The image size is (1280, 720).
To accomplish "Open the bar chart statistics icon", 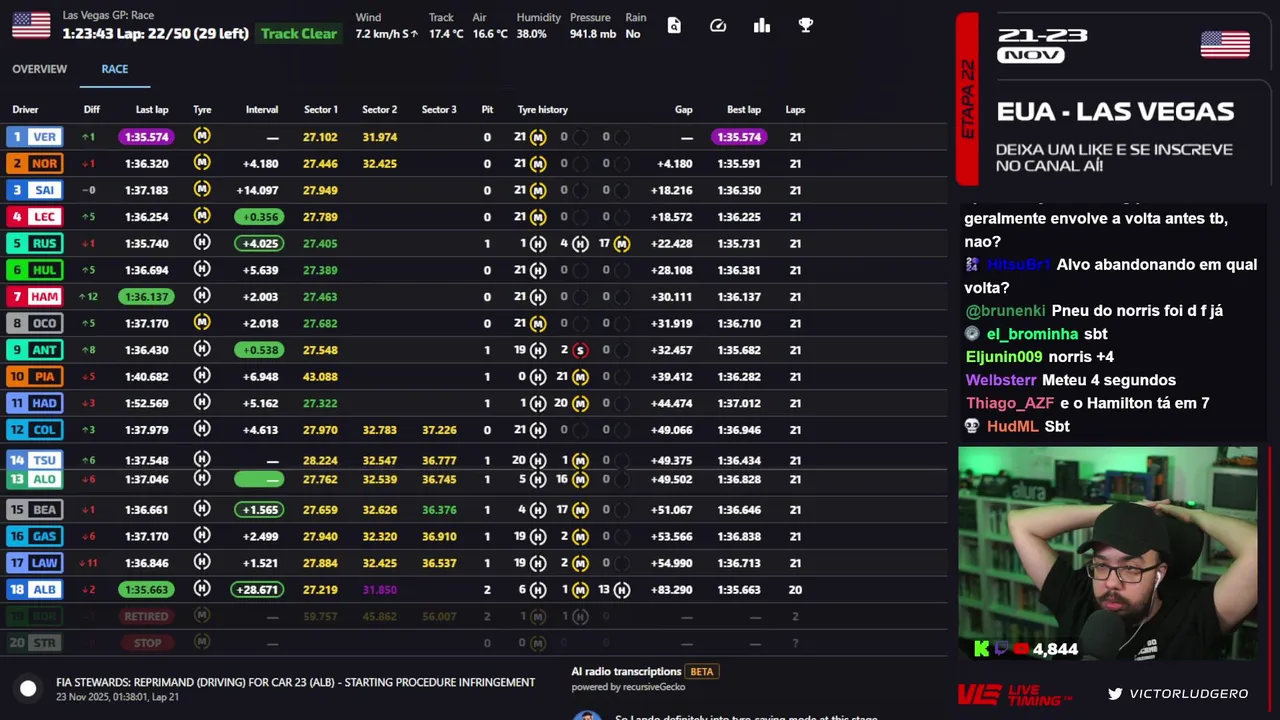I will point(762,25).
